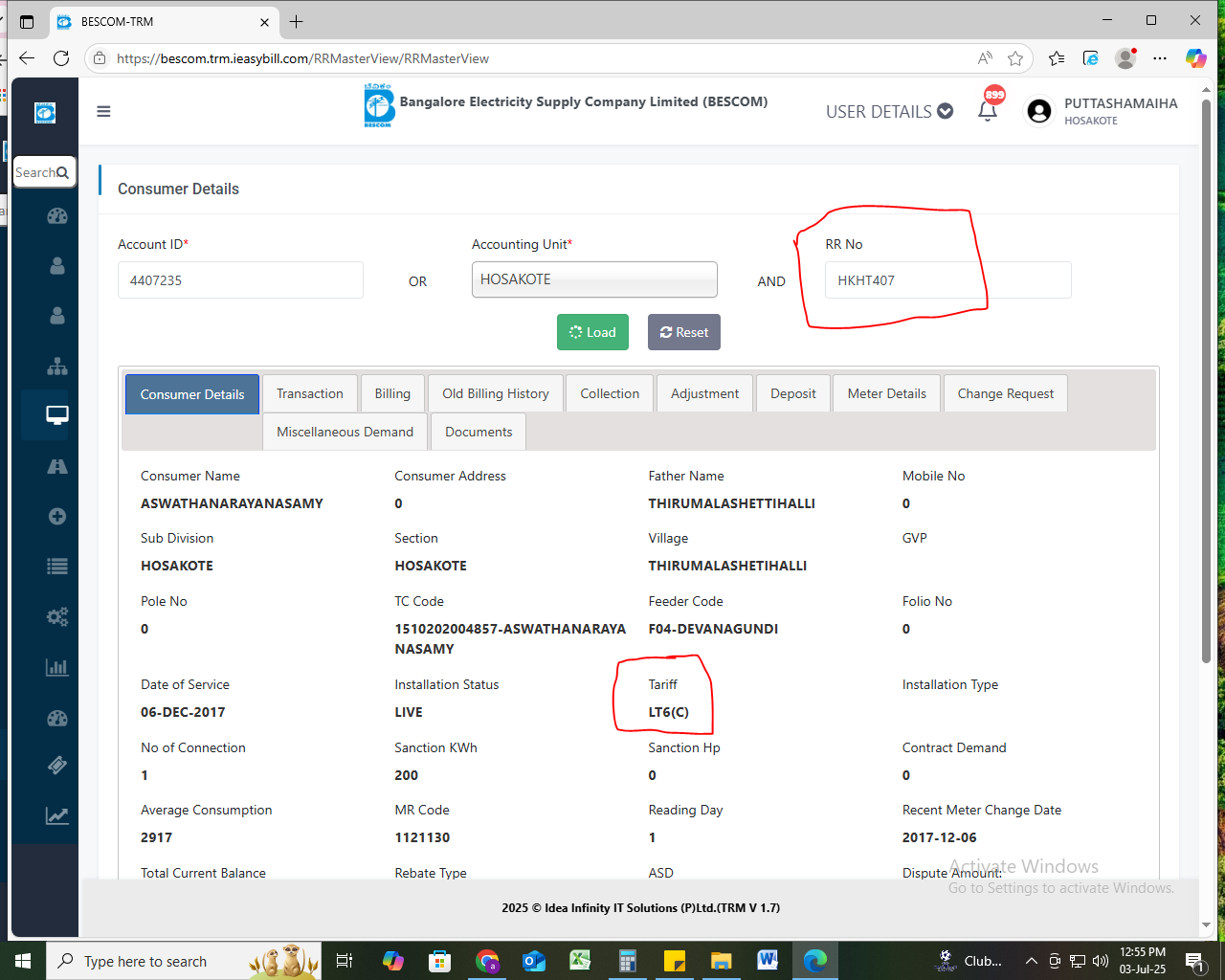Viewport: 1225px width, 980px height.
Task: Open the sitemap hierarchy sidebar icon
Action: point(57,366)
